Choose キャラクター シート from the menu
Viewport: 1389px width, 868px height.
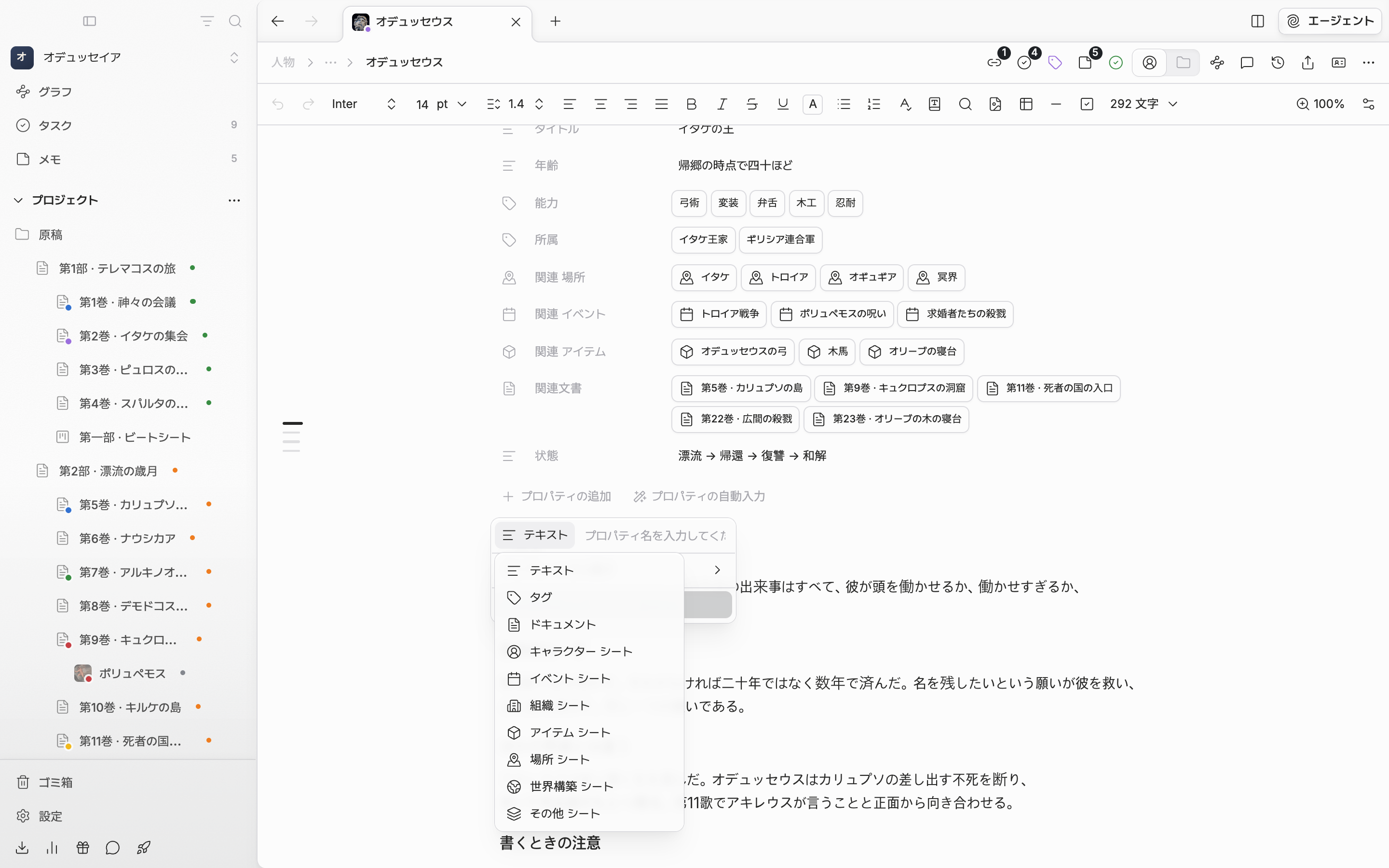point(589,651)
